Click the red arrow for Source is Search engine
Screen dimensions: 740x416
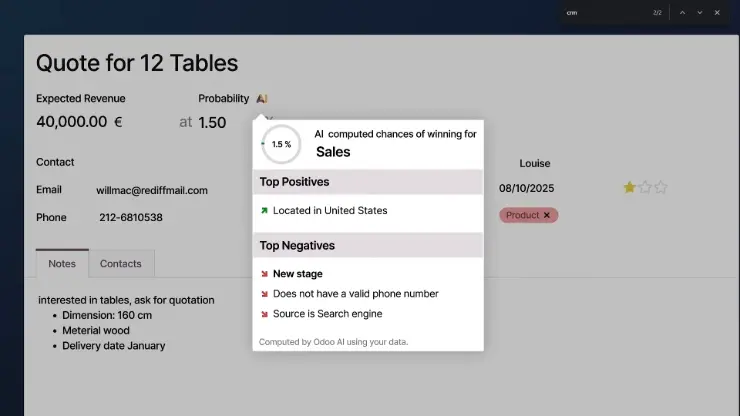(x=264, y=314)
